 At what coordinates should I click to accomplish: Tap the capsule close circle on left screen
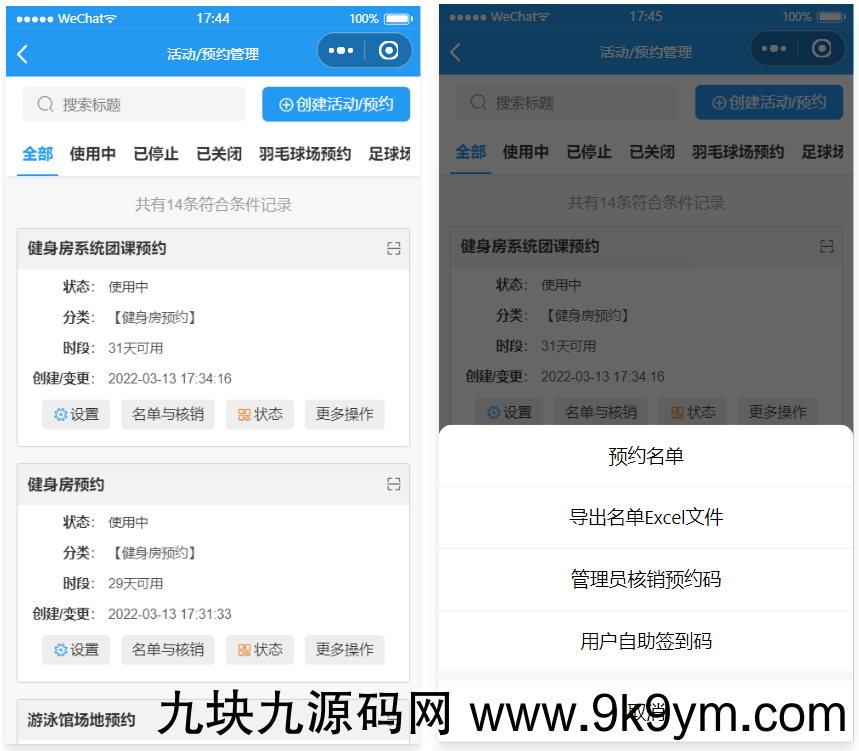(388, 51)
